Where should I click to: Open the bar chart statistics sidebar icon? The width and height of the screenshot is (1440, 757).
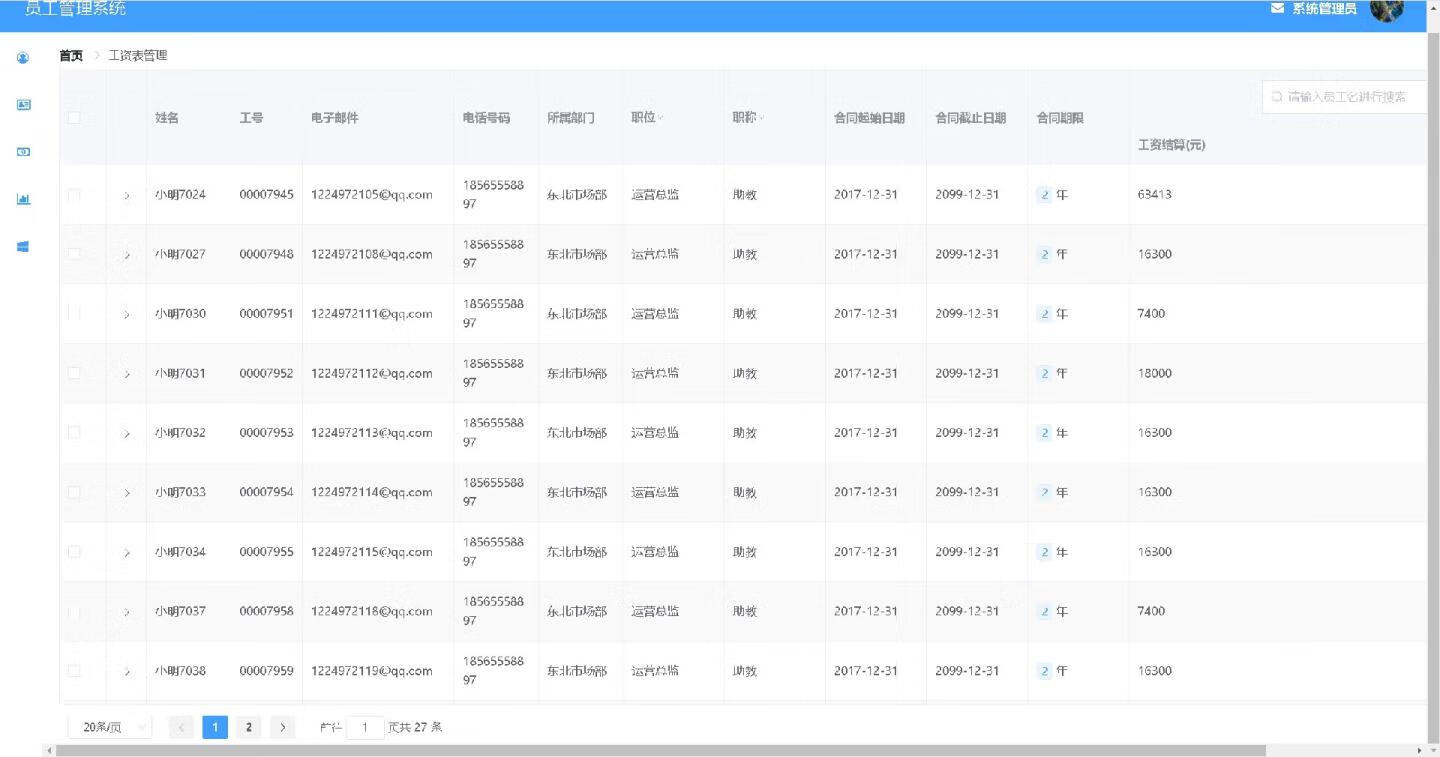tap(23, 199)
